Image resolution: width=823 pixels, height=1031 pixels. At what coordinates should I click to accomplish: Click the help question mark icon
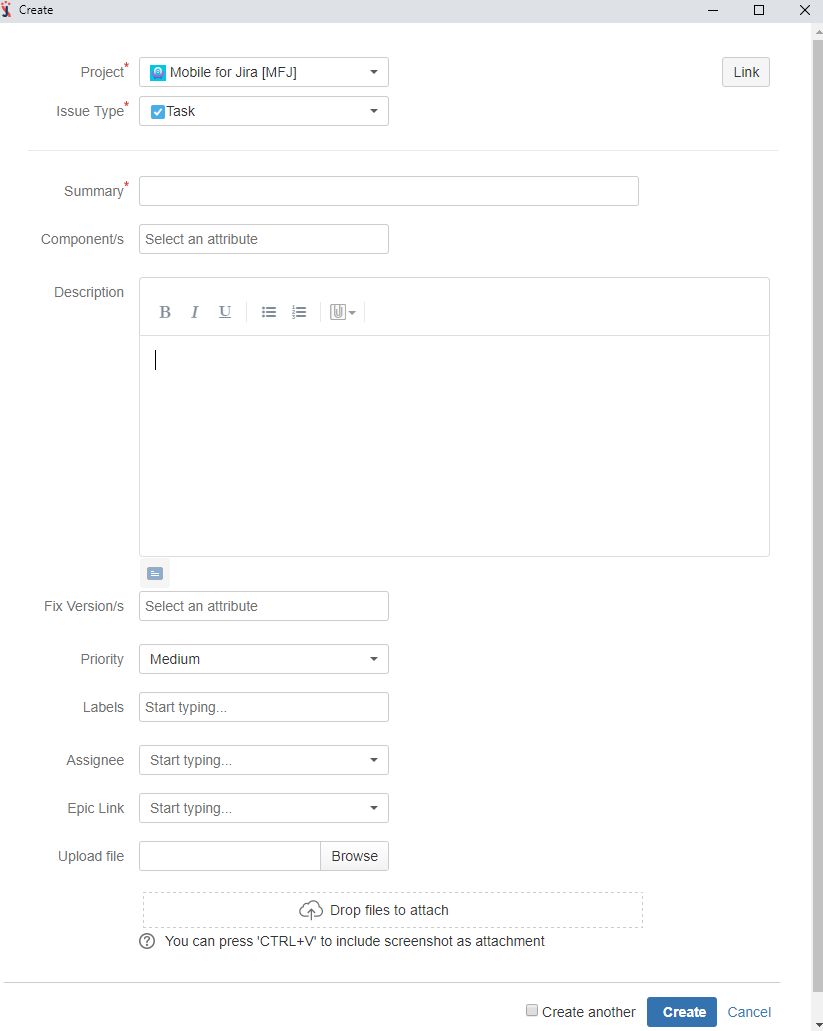147,941
